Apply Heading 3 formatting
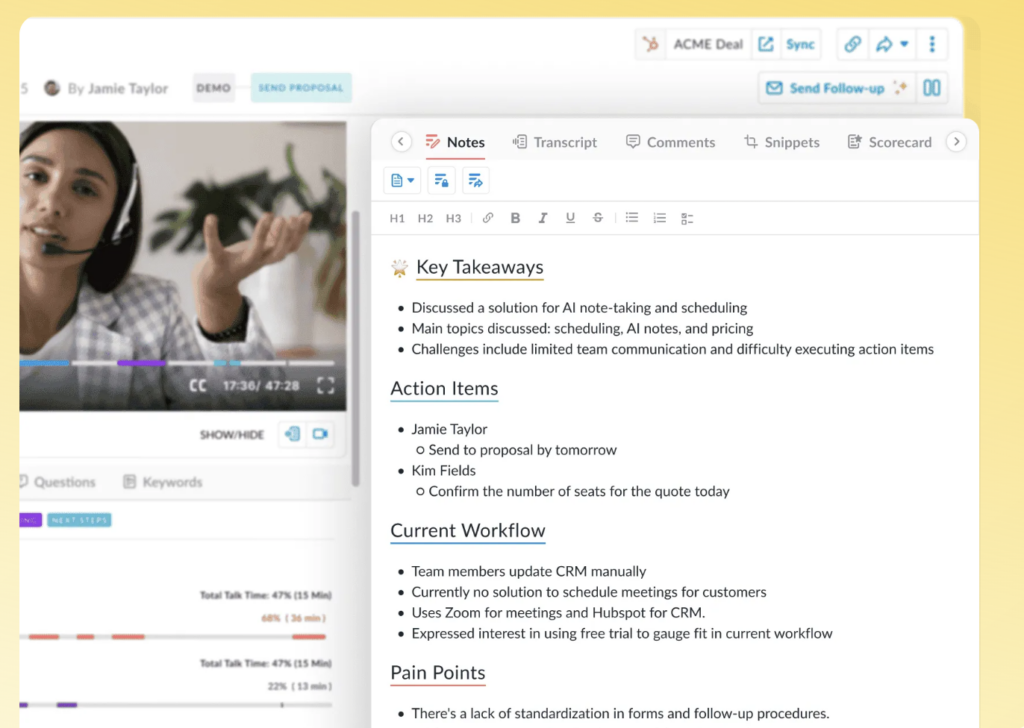The height and width of the screenshot is (728, 1024). coord(453,218)
